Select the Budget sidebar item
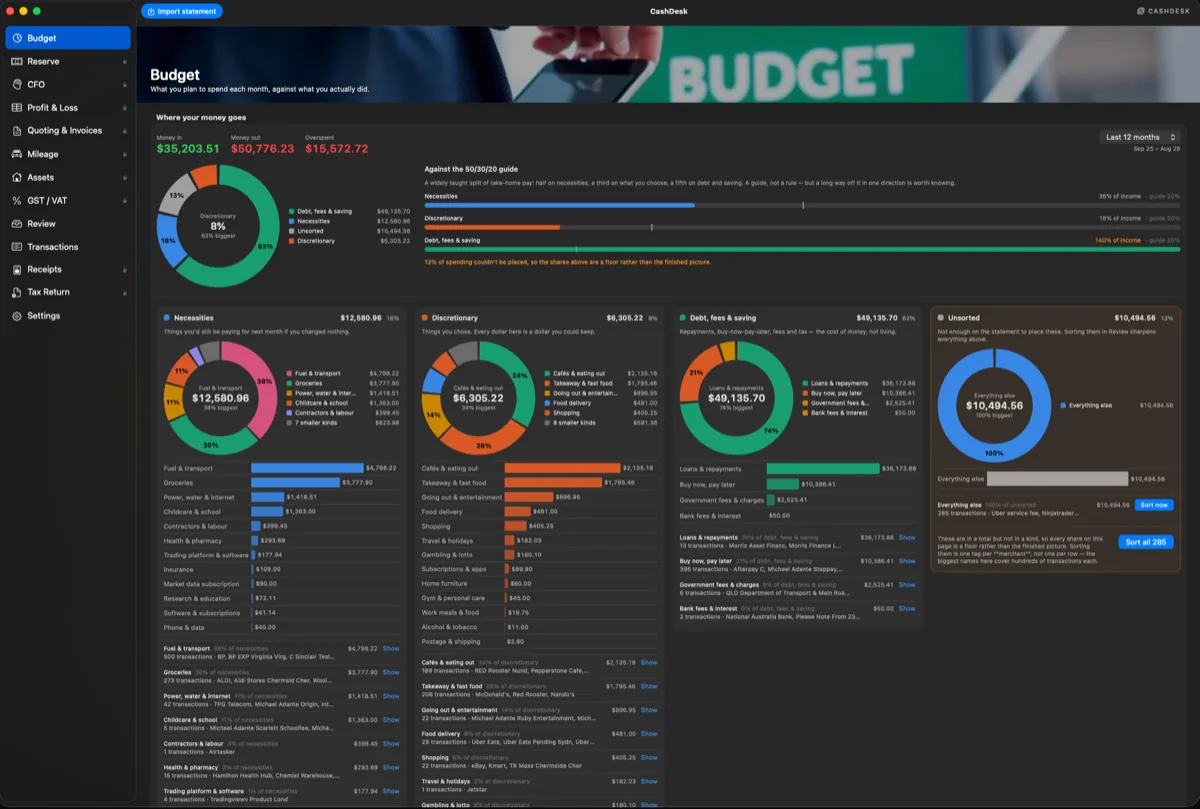Viewport: 1200px width, 809px height. coord(68,38)
